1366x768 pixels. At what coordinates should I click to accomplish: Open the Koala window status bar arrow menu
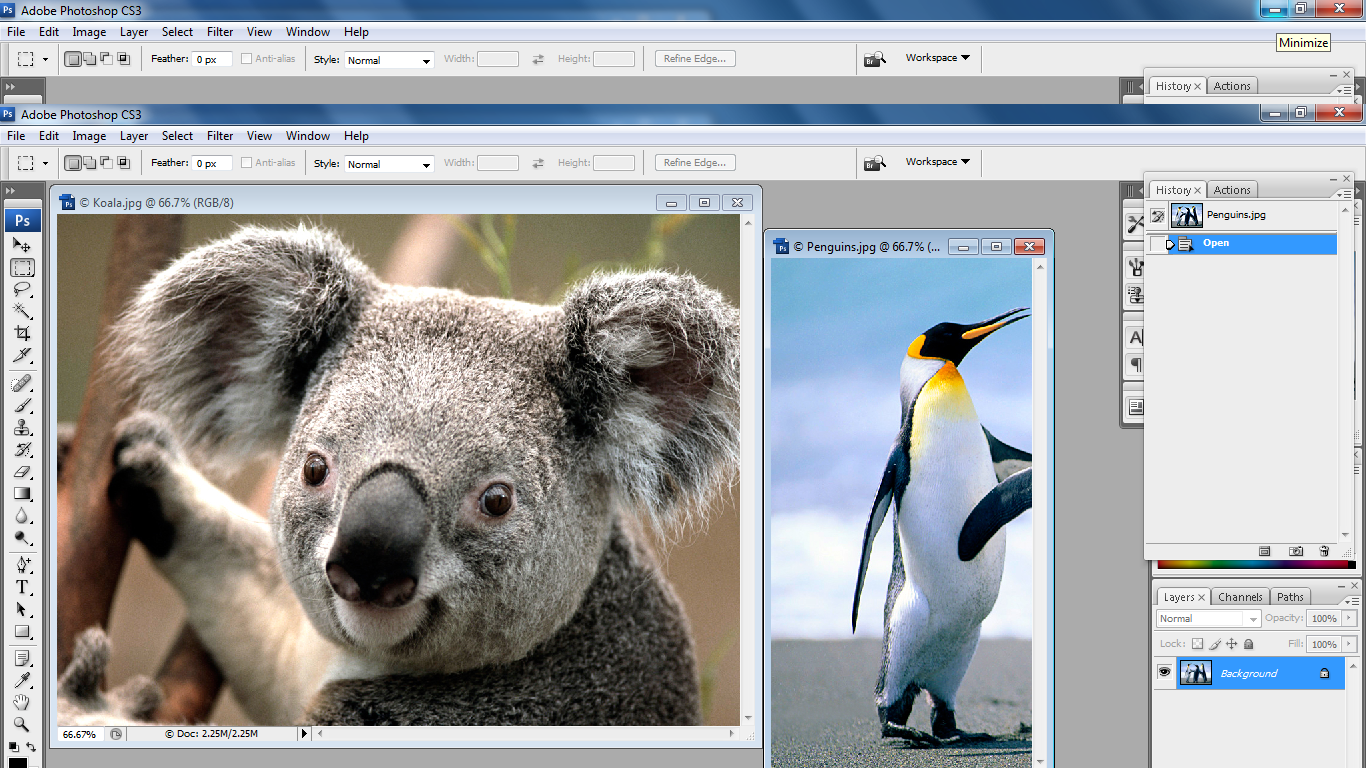click(304, 734)
